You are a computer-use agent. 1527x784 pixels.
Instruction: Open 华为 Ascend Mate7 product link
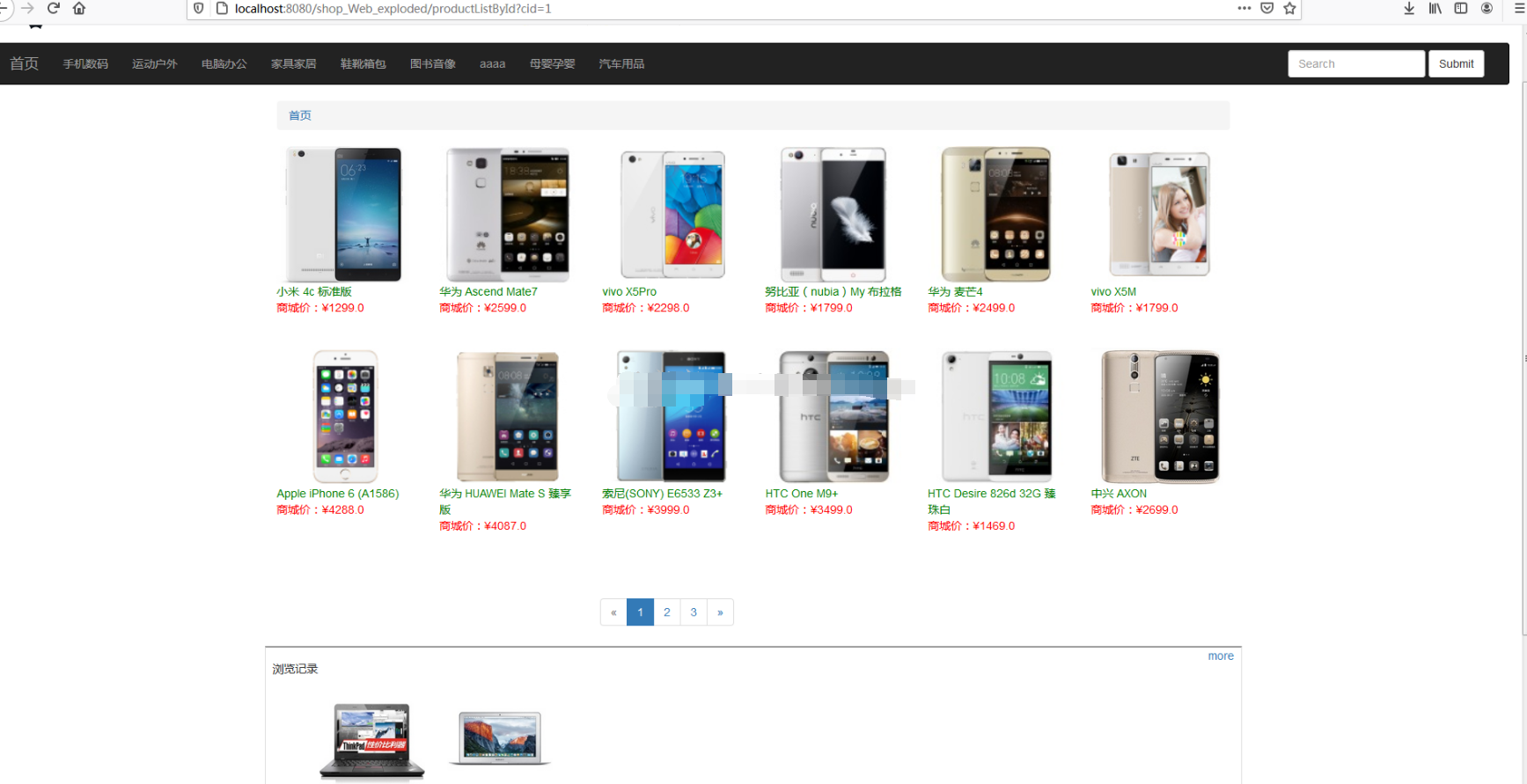[x=488, y=291]
